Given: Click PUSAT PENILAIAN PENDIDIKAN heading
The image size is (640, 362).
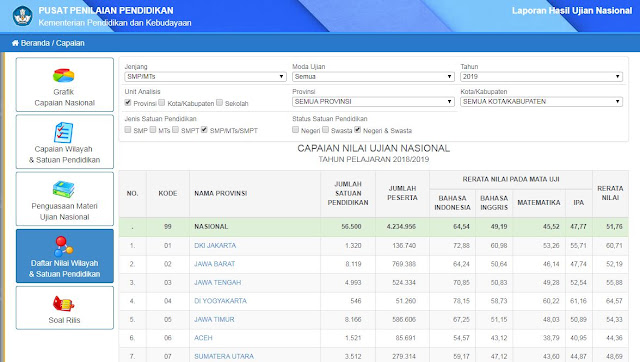Looking at the screenshot, I should click(x=106, y=11).
